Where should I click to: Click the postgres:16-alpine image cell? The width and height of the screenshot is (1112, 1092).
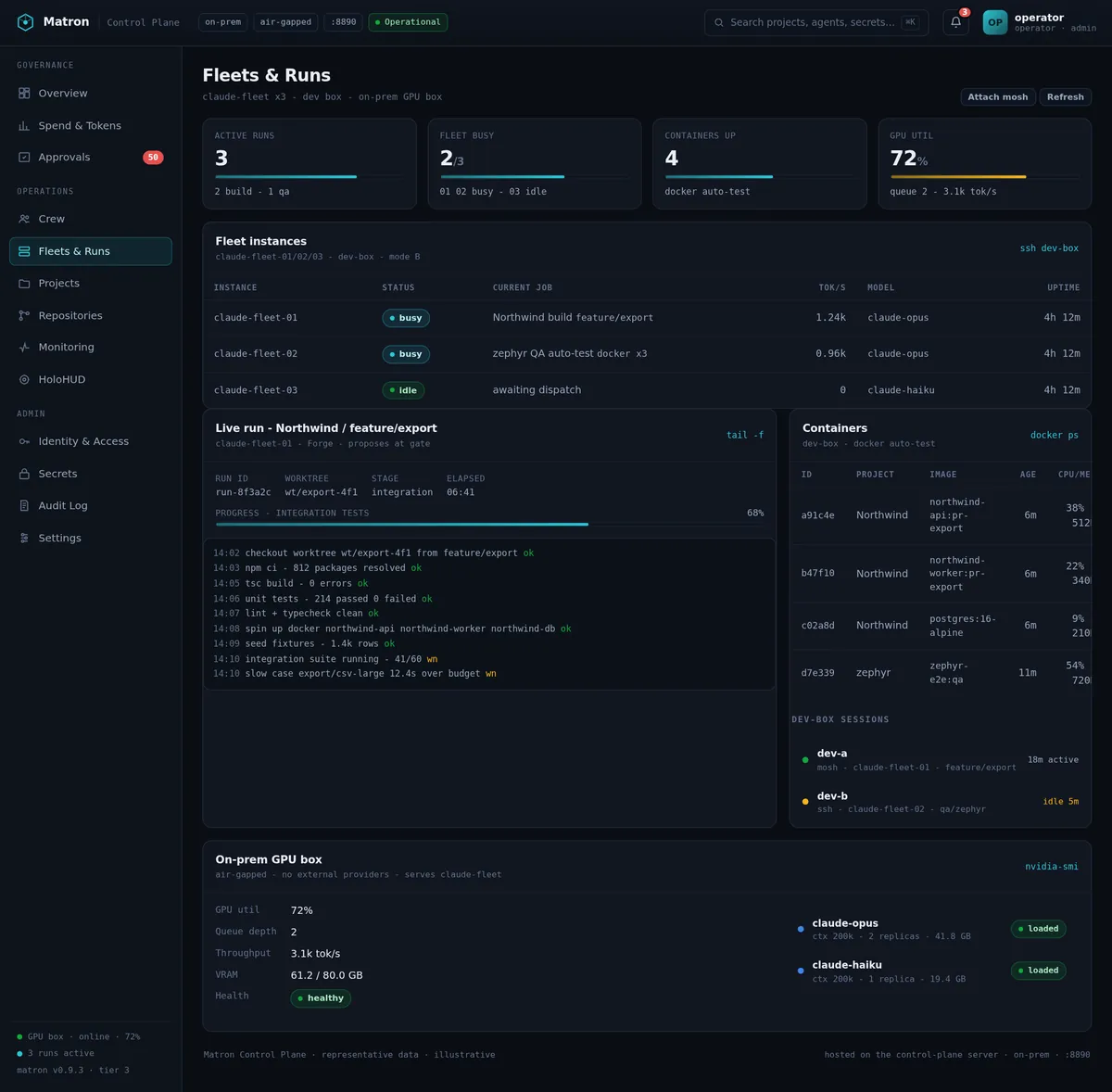[x=963, y=626]
